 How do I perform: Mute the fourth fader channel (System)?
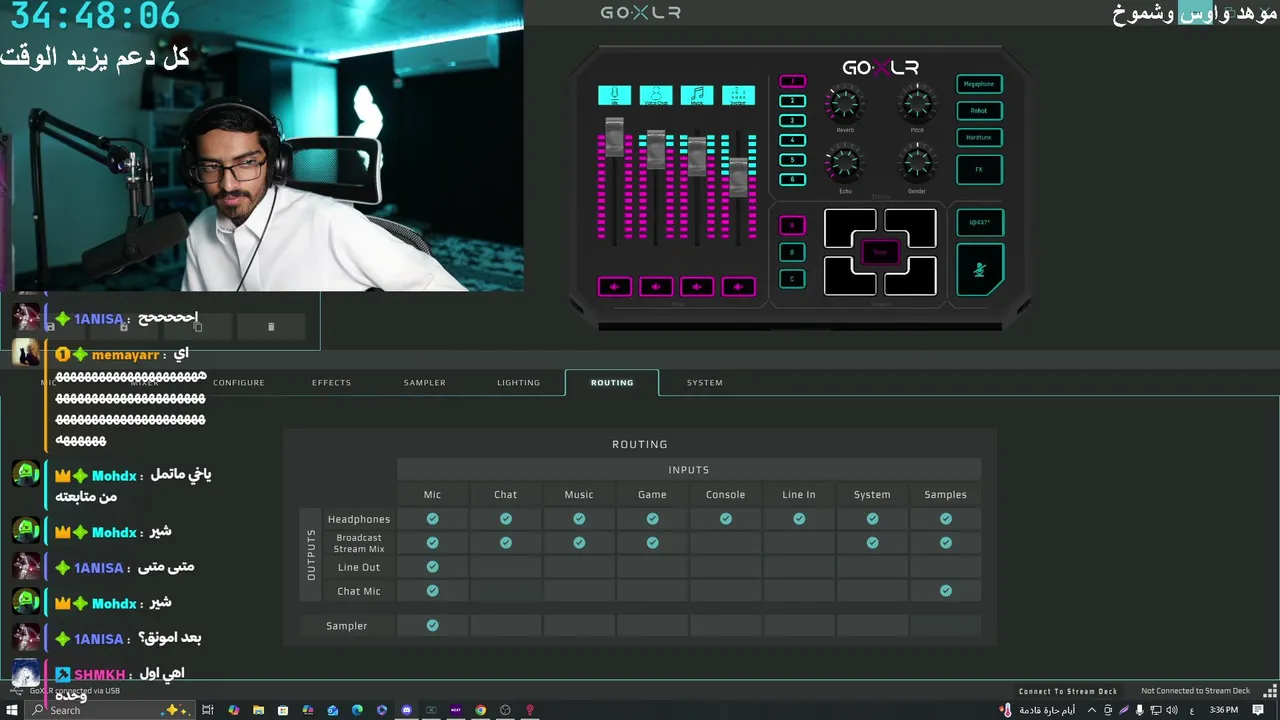point(739,287)
